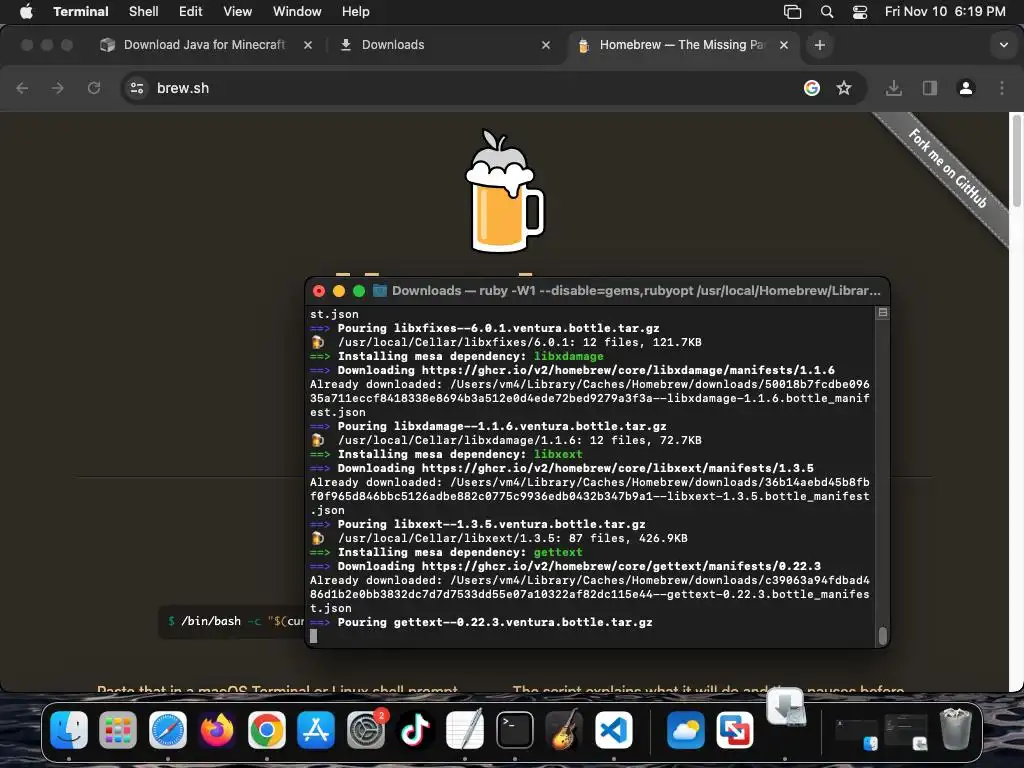Open the Terminal app menu

click(x=80, y=11)
